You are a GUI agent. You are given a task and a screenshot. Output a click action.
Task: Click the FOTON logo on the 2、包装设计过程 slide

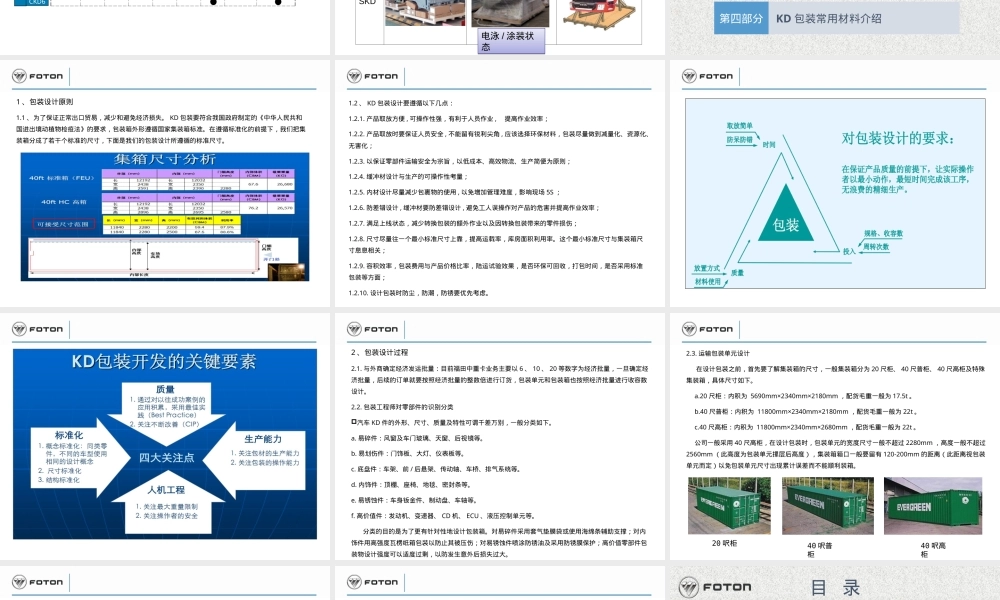click(372, 329)
